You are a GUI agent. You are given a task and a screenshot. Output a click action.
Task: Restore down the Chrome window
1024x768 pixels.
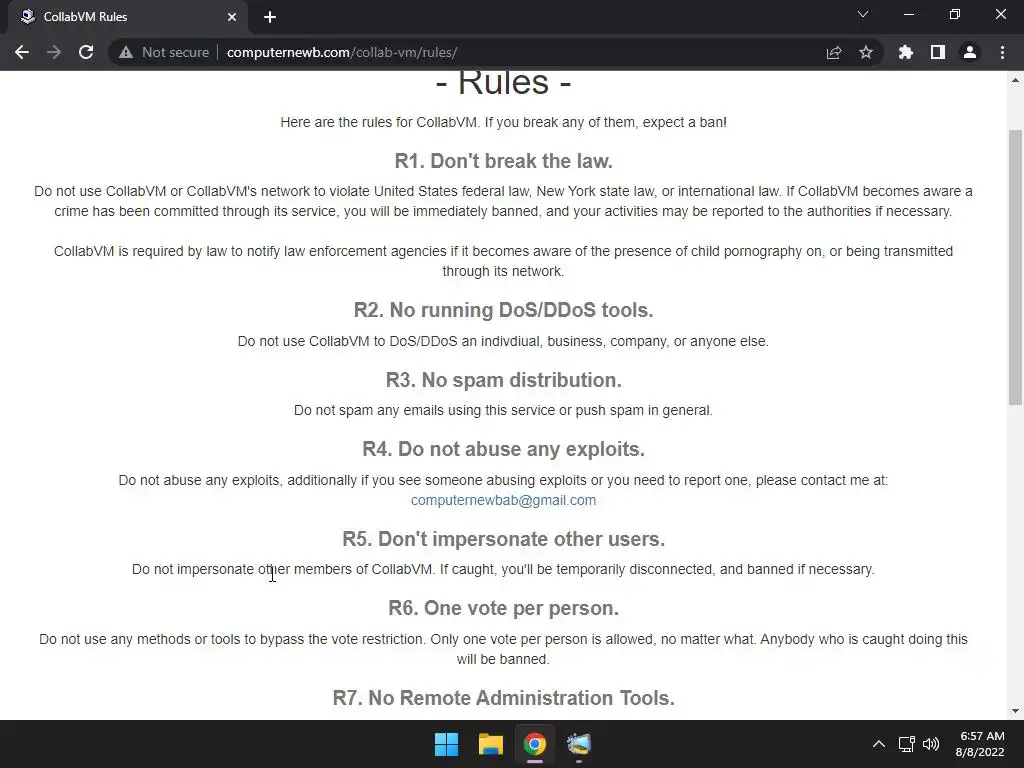(x=955, y=14)
